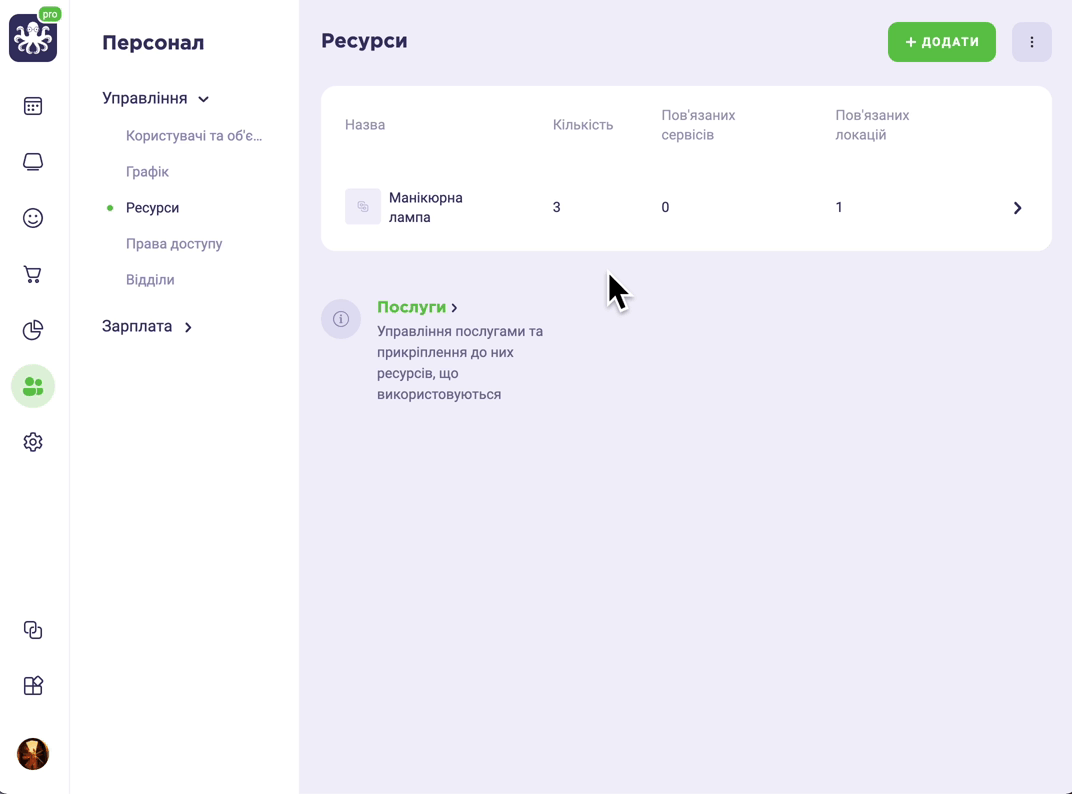Open the Графік menu item

[x=147, y=172]
